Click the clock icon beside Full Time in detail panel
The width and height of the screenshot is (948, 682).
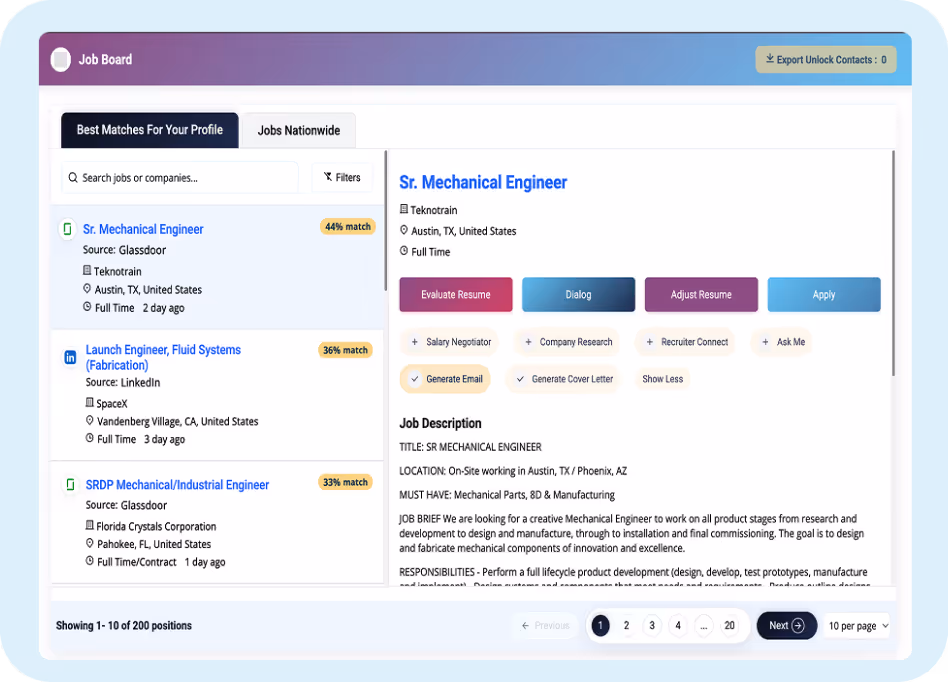[404, 251]
